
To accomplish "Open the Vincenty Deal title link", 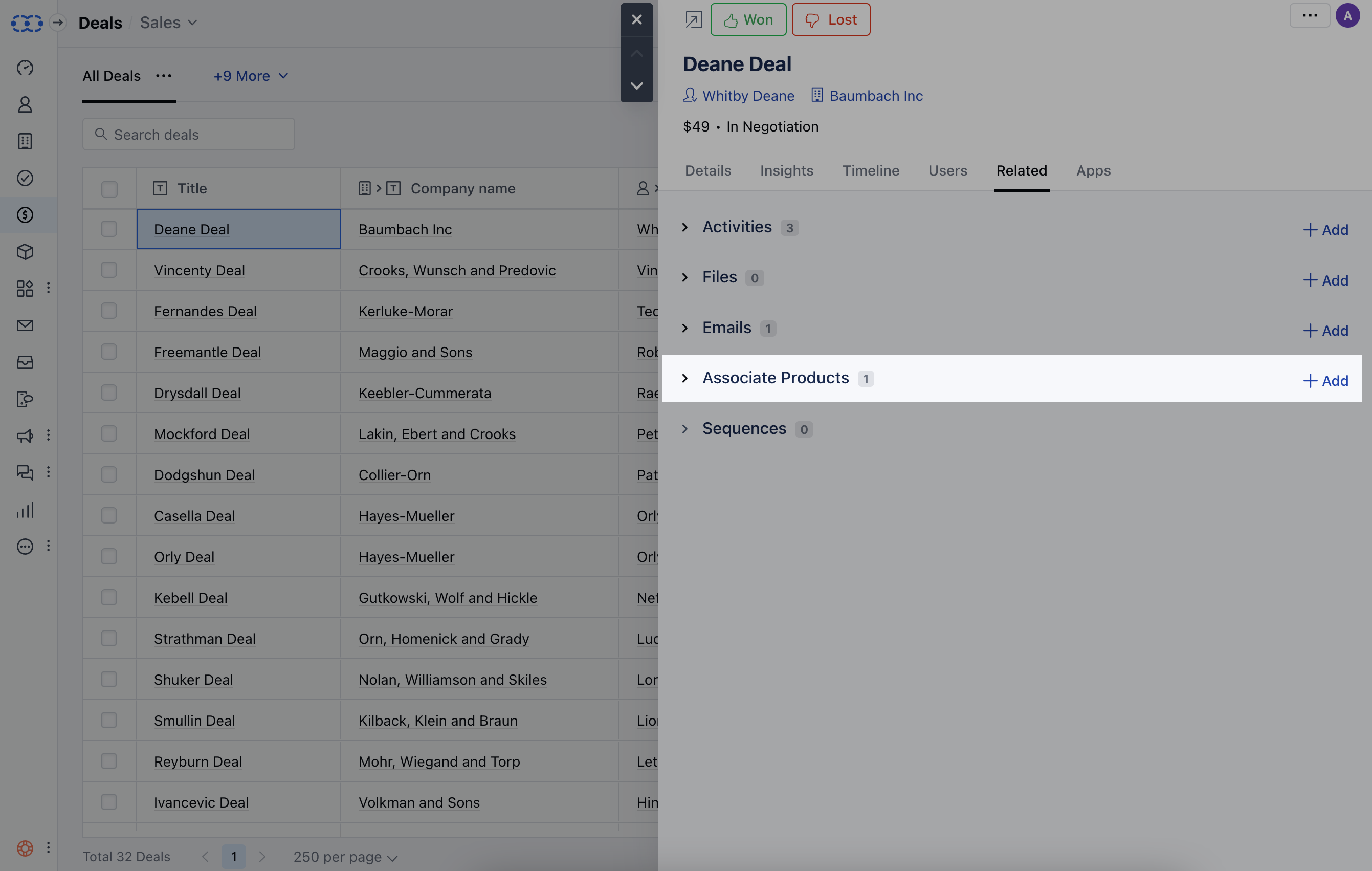I will tap(200, 270).
